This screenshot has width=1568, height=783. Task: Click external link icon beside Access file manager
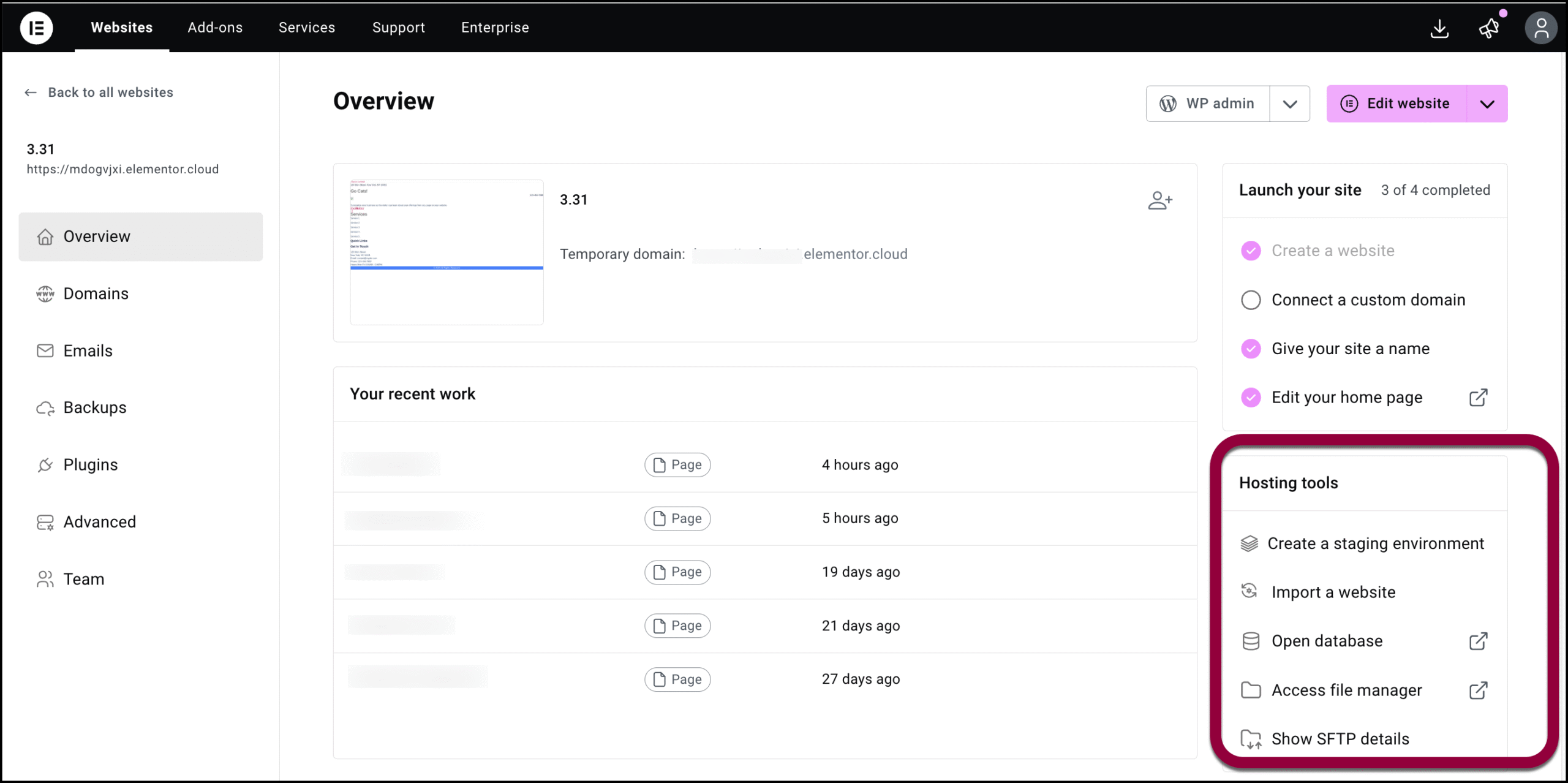pyautogui.click(x=1478, y=690)
